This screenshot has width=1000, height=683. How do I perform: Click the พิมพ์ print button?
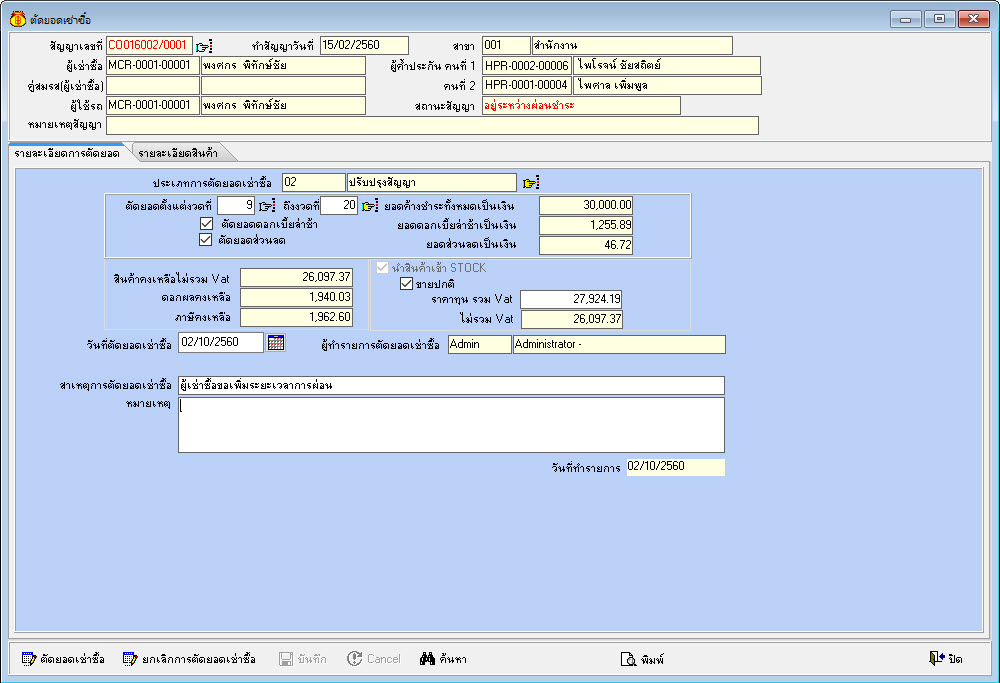point(642,659)
